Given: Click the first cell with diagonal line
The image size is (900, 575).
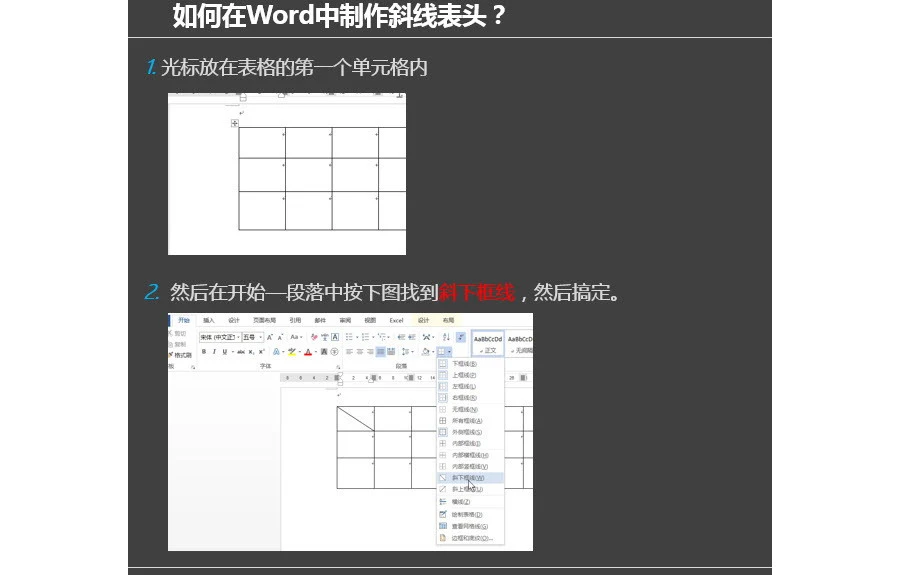Looking at the screenshot, I should pos(355,419).
